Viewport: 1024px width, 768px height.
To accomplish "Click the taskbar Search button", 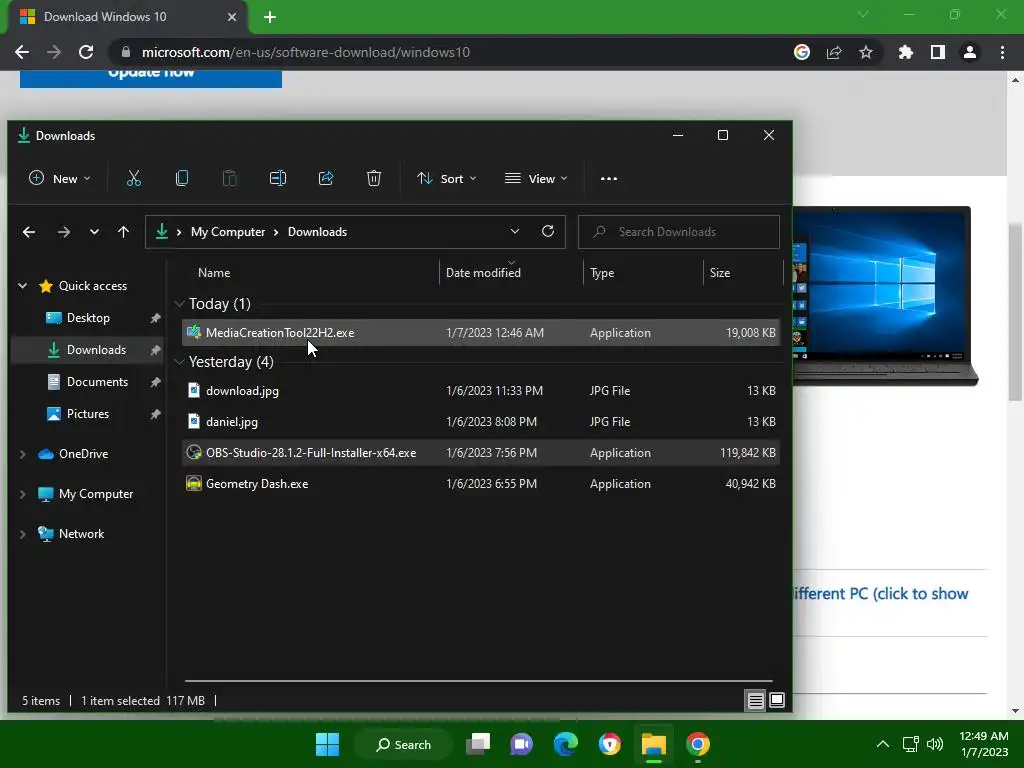I will coord(404,744).
